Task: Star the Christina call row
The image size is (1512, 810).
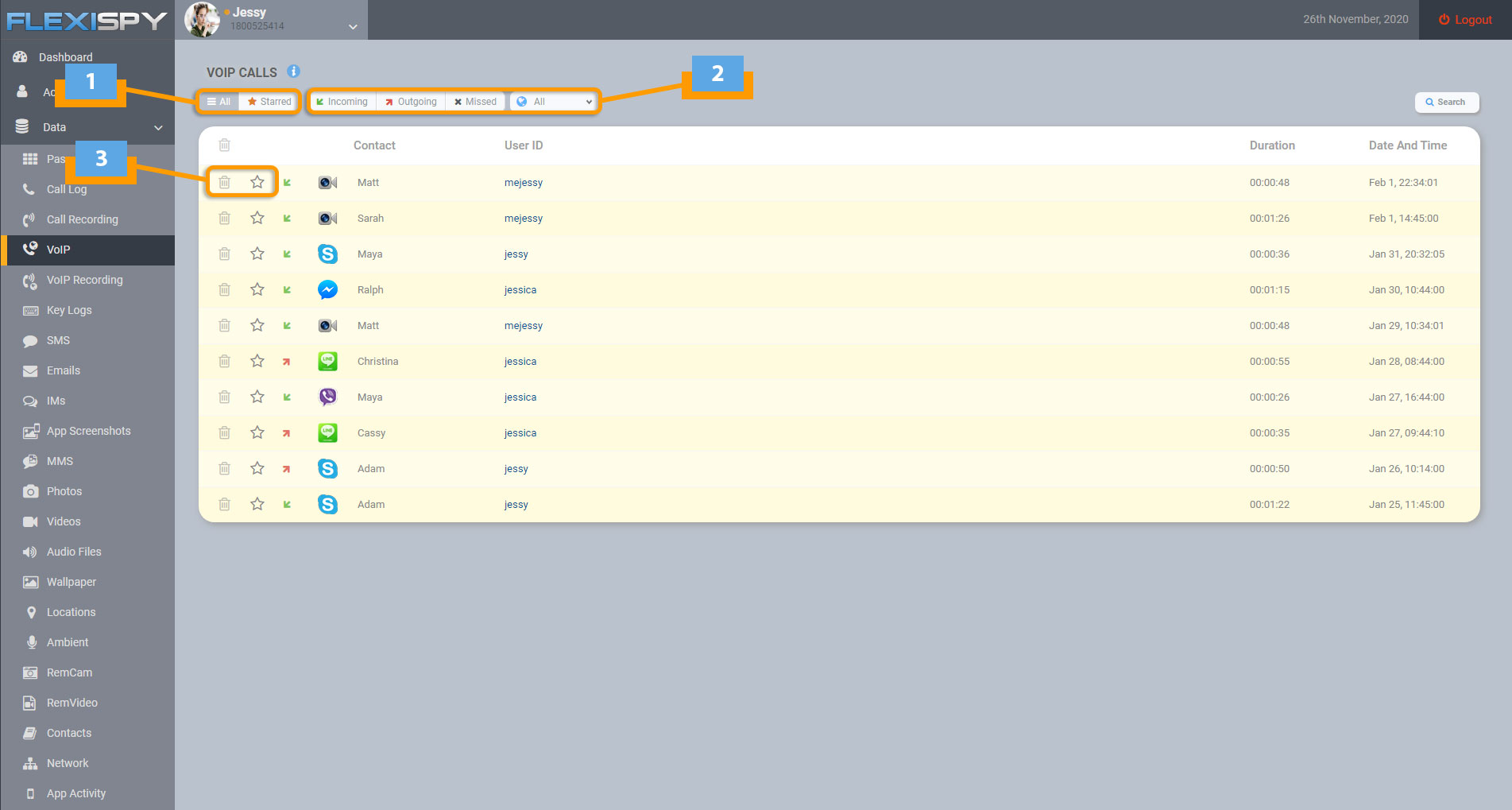Action: click(257, 362)
